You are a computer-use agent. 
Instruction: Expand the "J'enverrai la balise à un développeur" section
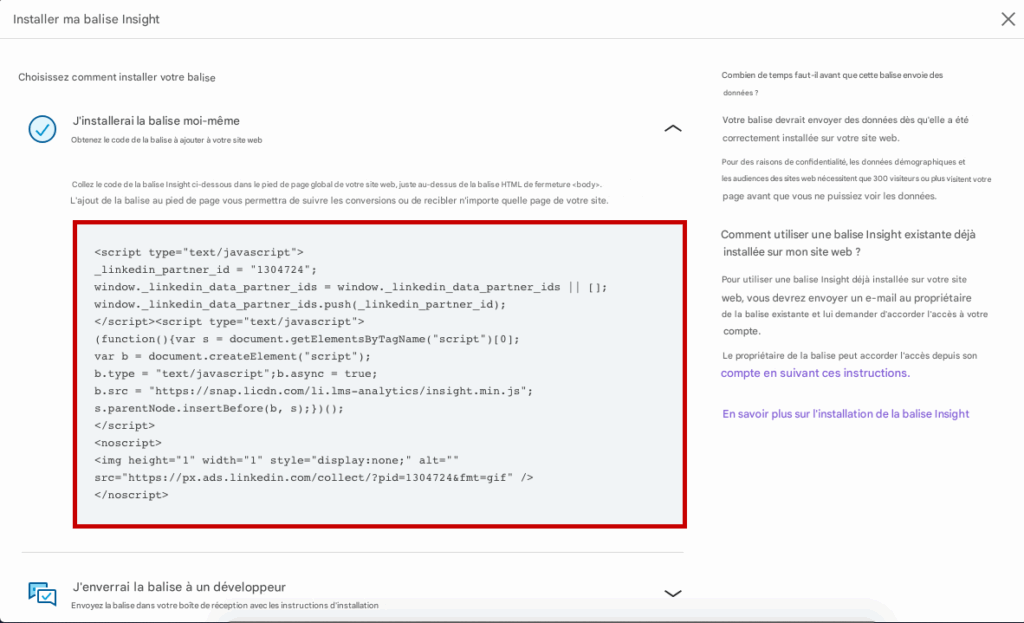pos(673,593)
